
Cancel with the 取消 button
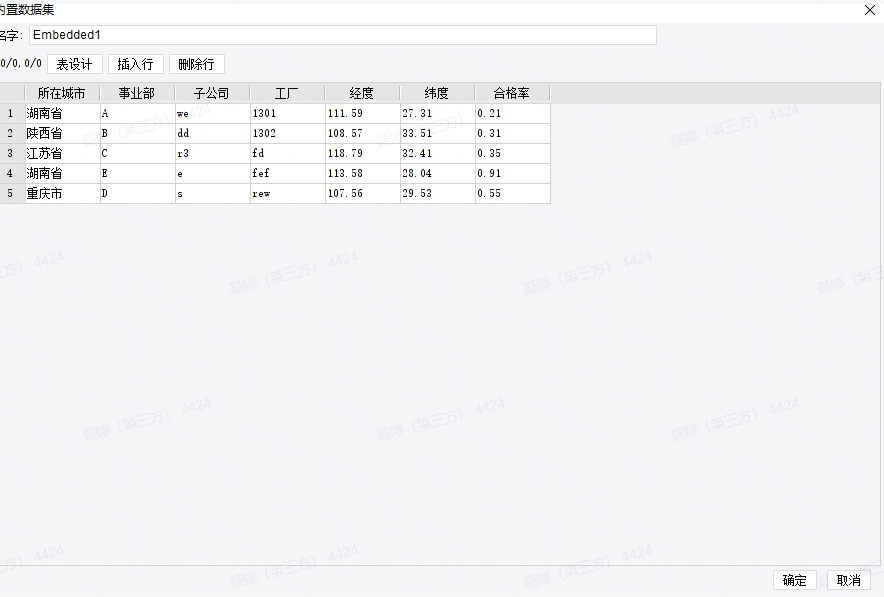pyautogui.click(x=848, y=580)
